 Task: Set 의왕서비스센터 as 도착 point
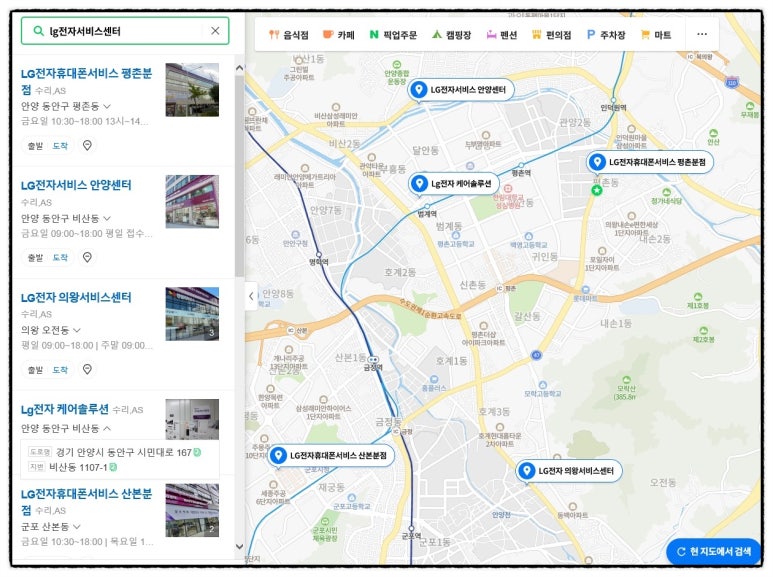[x=60, y=370]
